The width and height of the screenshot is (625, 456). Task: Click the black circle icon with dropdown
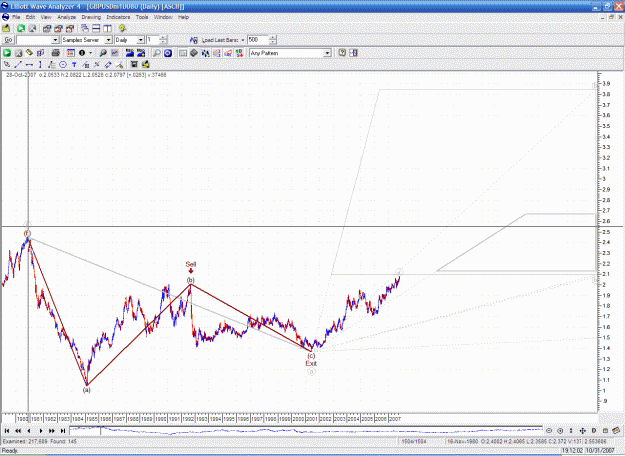pos(82,53)
